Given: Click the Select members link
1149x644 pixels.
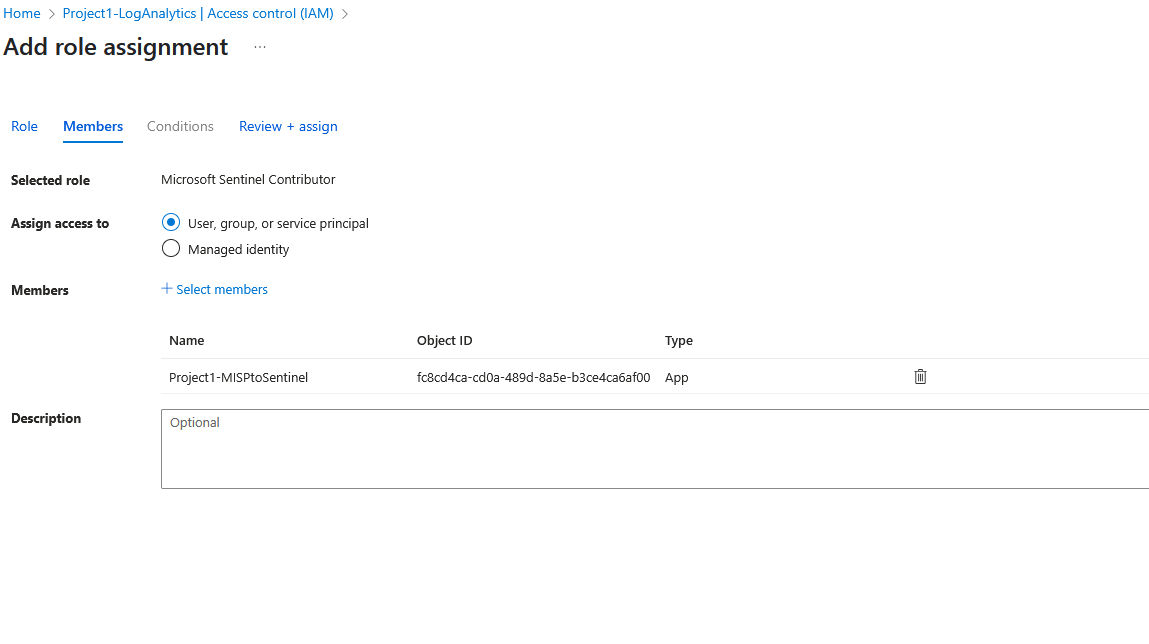Looking at the screenshot, I should (215, 289).
